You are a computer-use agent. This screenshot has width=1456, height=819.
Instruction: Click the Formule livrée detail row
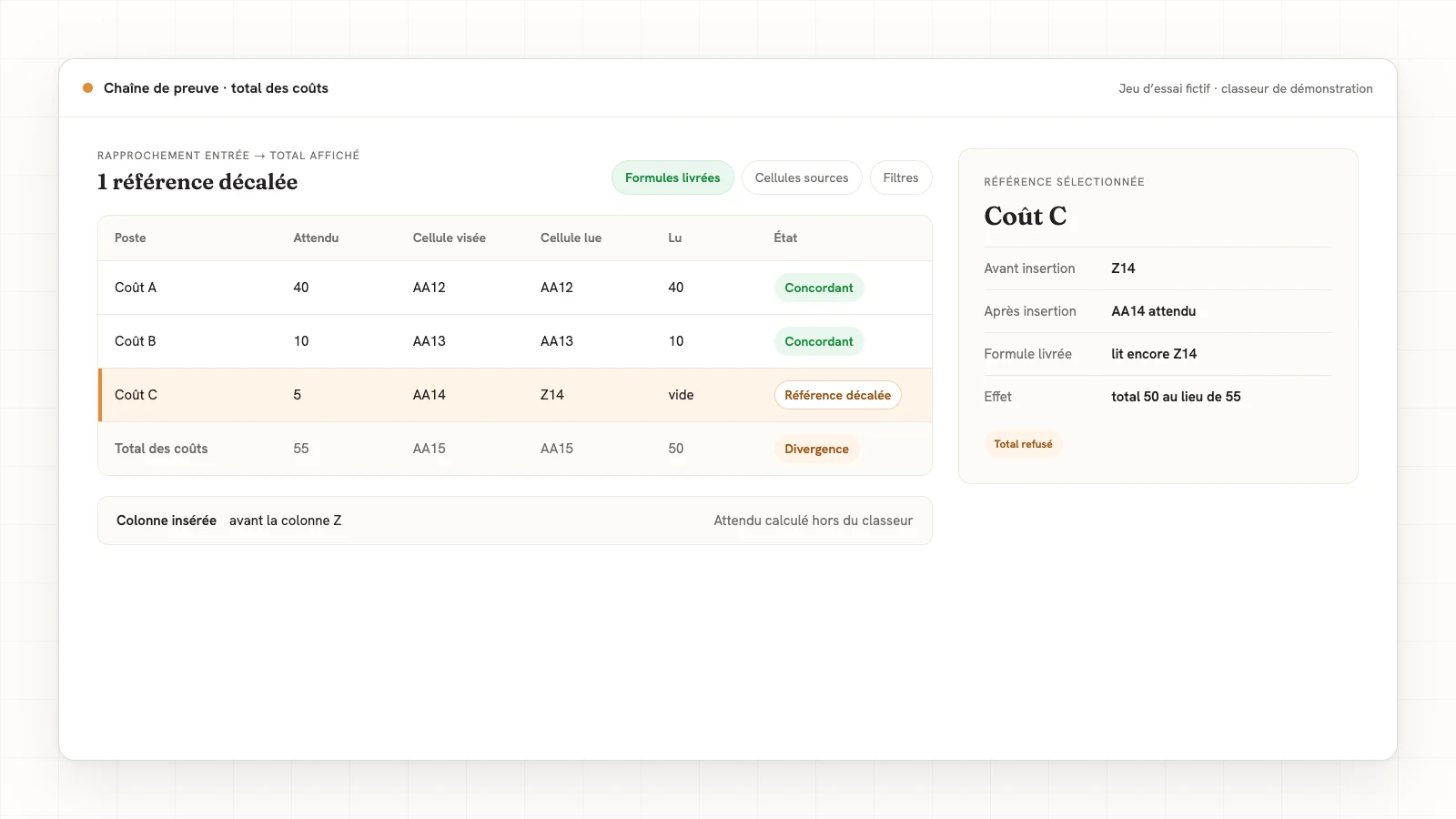click(x=1158, y=354)
